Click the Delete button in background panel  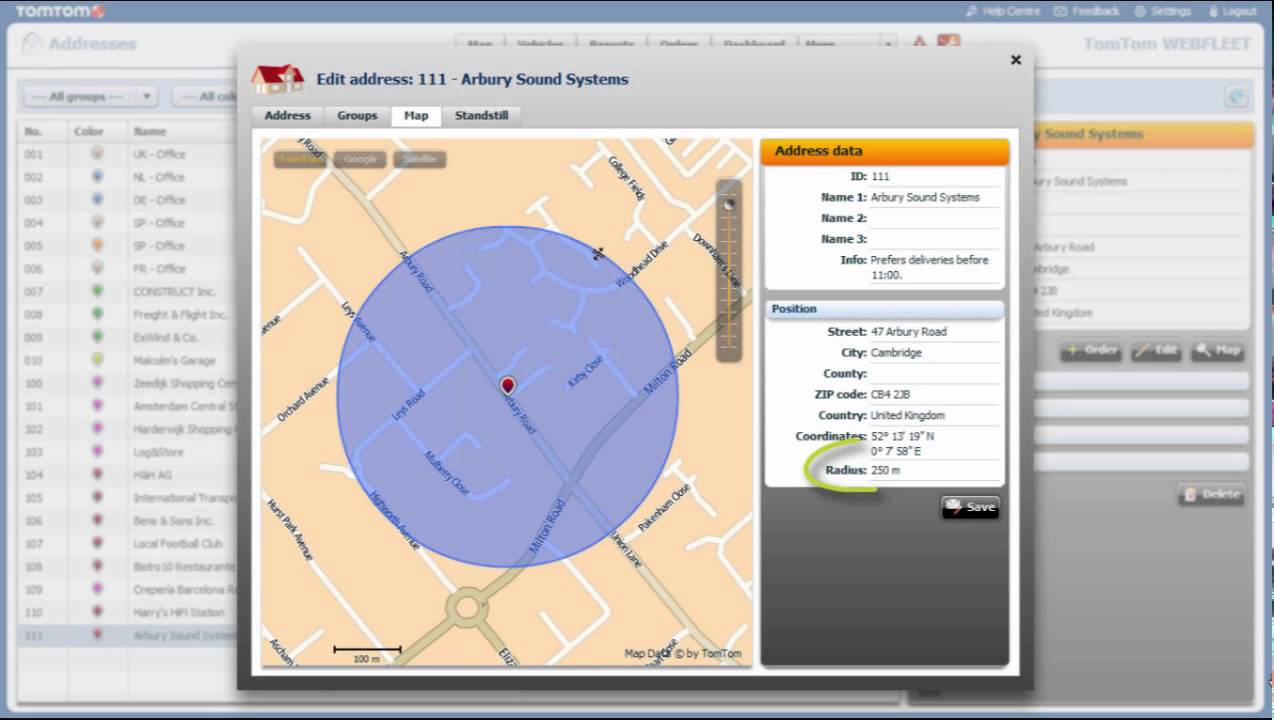point(1211,493)
